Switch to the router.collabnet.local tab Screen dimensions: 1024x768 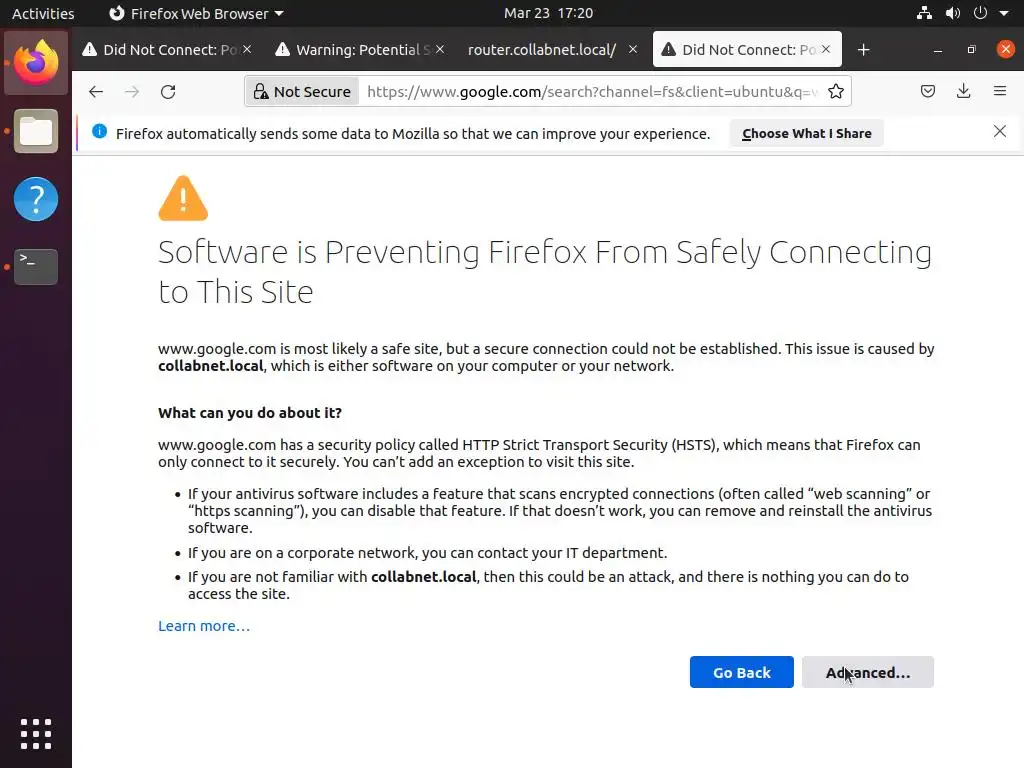coord(541,50)
